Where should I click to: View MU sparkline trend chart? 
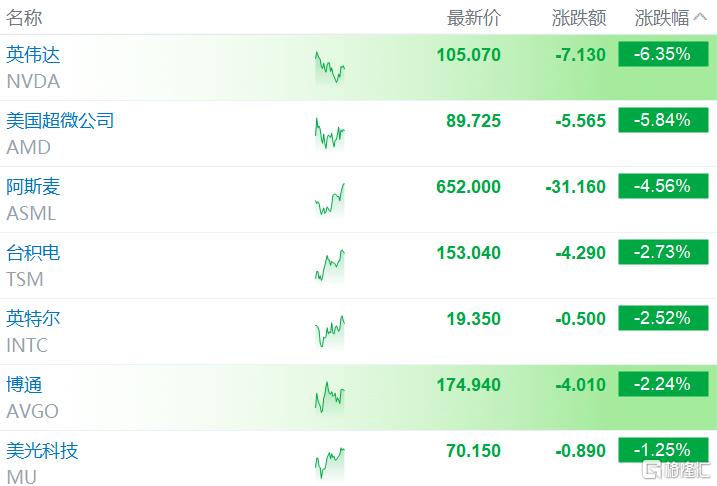[x=330, y=463]
